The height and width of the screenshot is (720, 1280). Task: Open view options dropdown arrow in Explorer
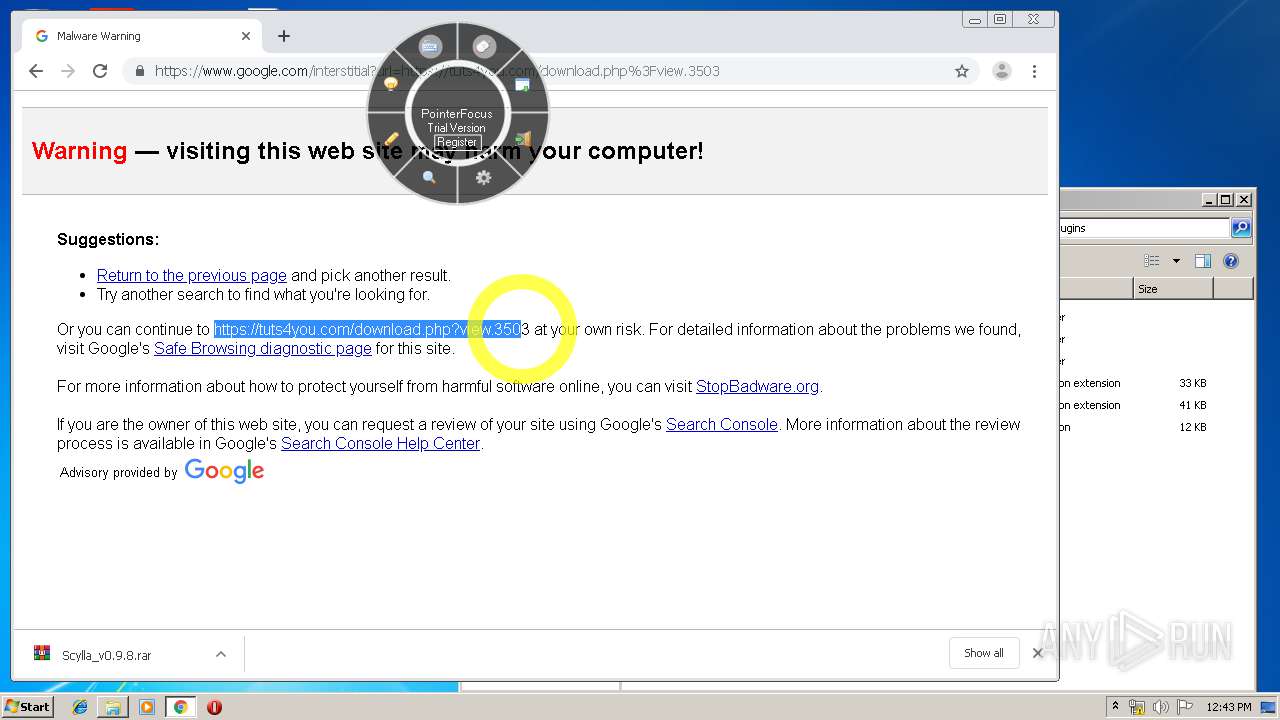pos(1176,261)
